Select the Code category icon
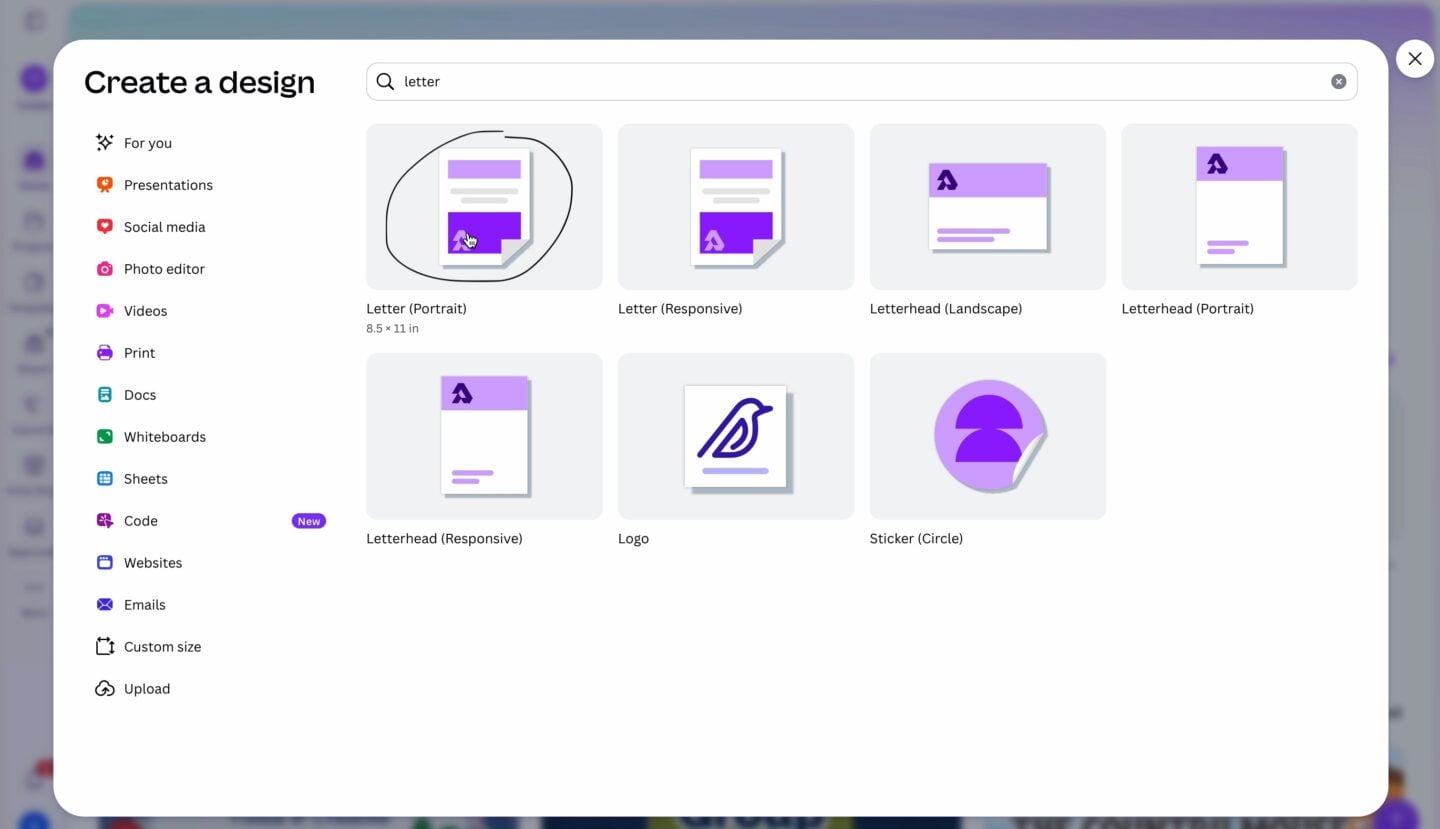Screen dimensions: 1440x829 [x=104, y=521]
